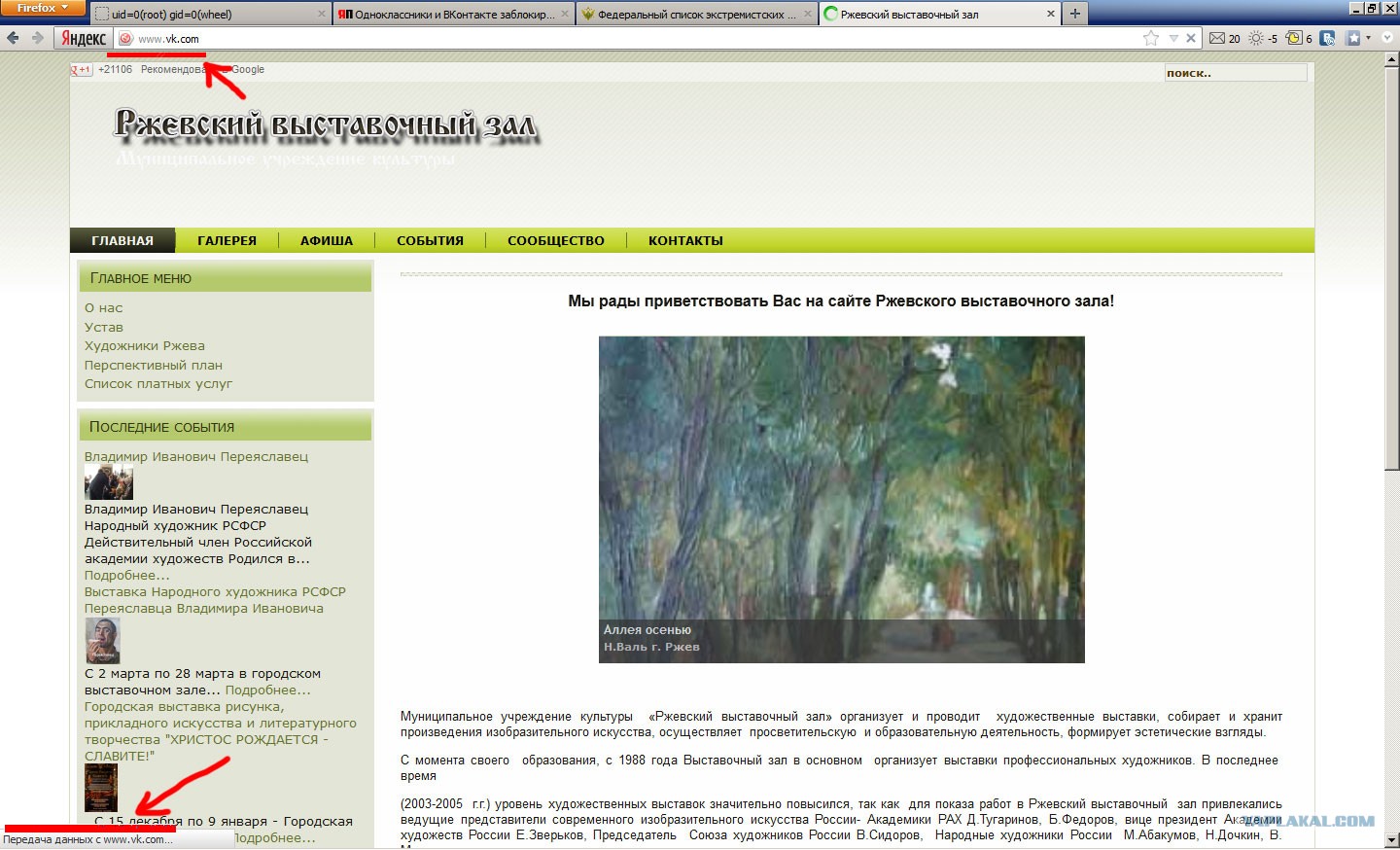
Task: Open a new tab with the plus button
Action: [1074, 15]
